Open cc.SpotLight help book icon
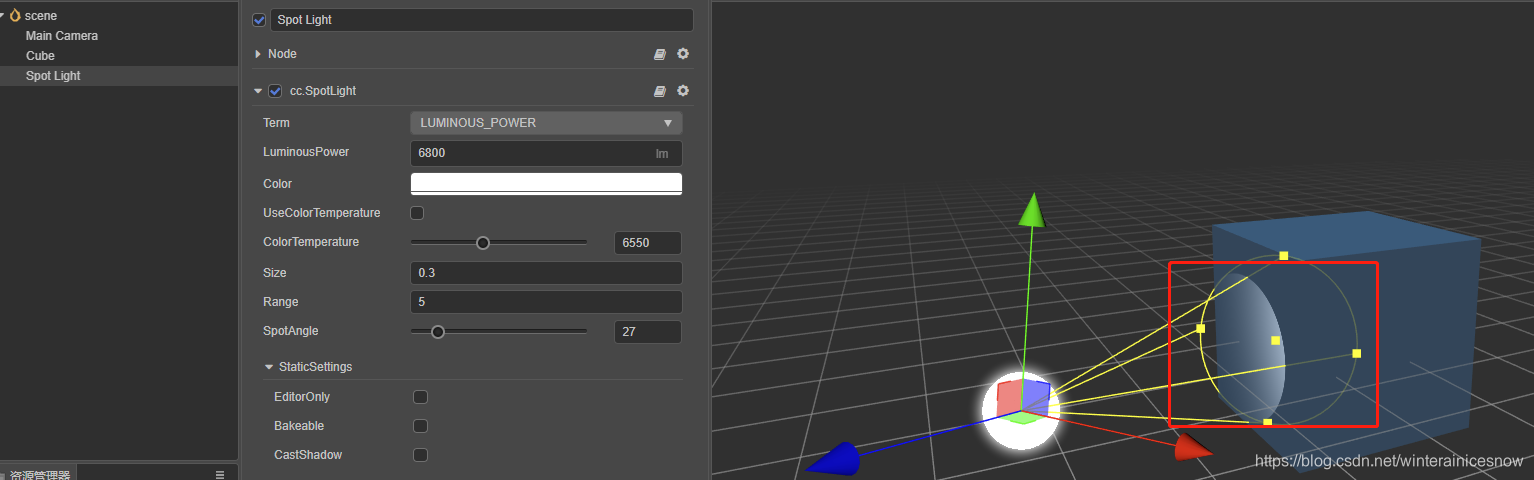 pyautogui.click(x=660, y=91)
